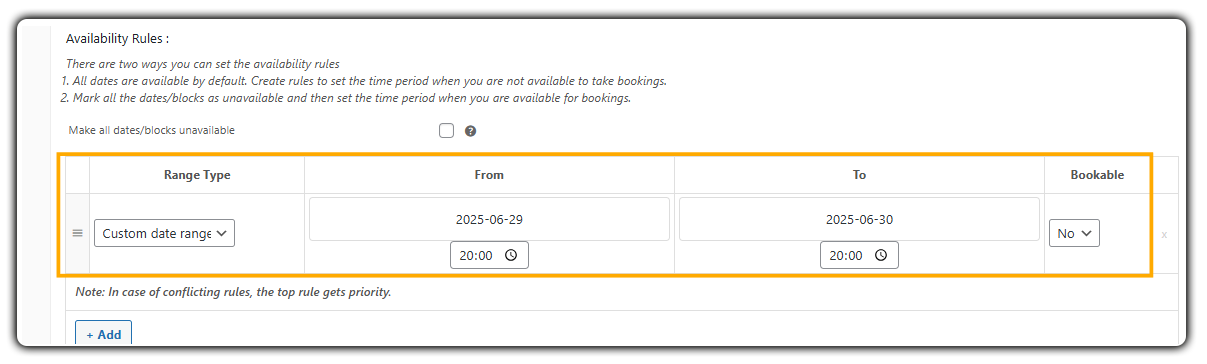The image size is (1207, 364).
Task: Focus the To time 20:00 field
Action: click(859, 255)
